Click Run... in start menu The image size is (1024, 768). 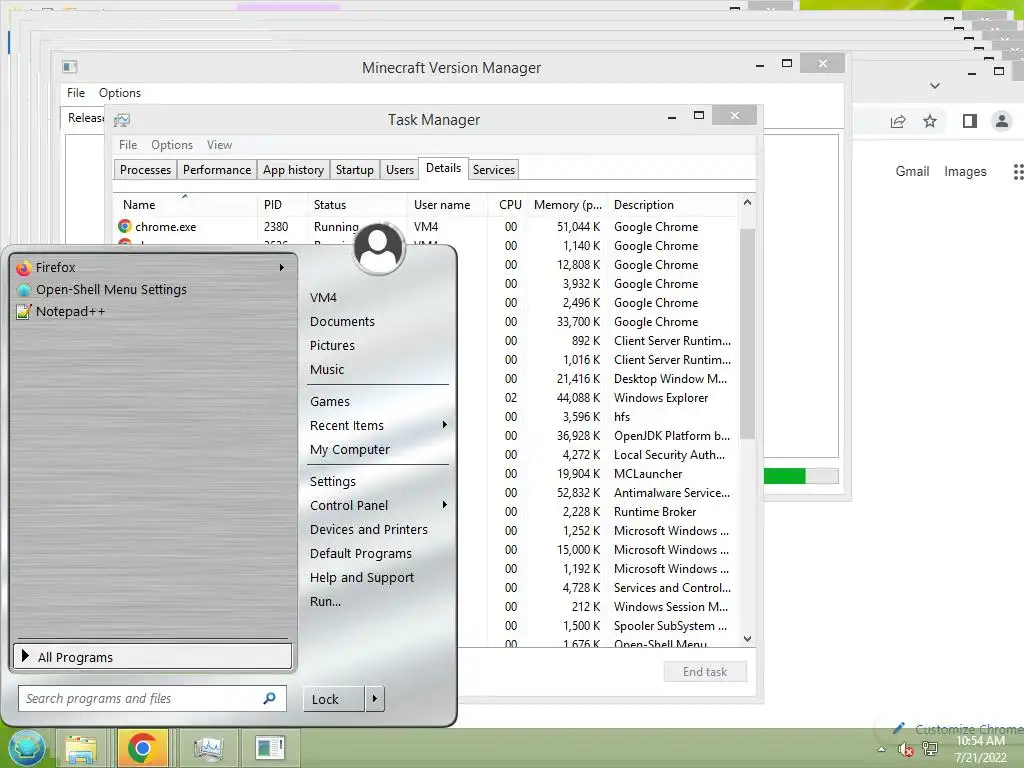click(325, 601)
